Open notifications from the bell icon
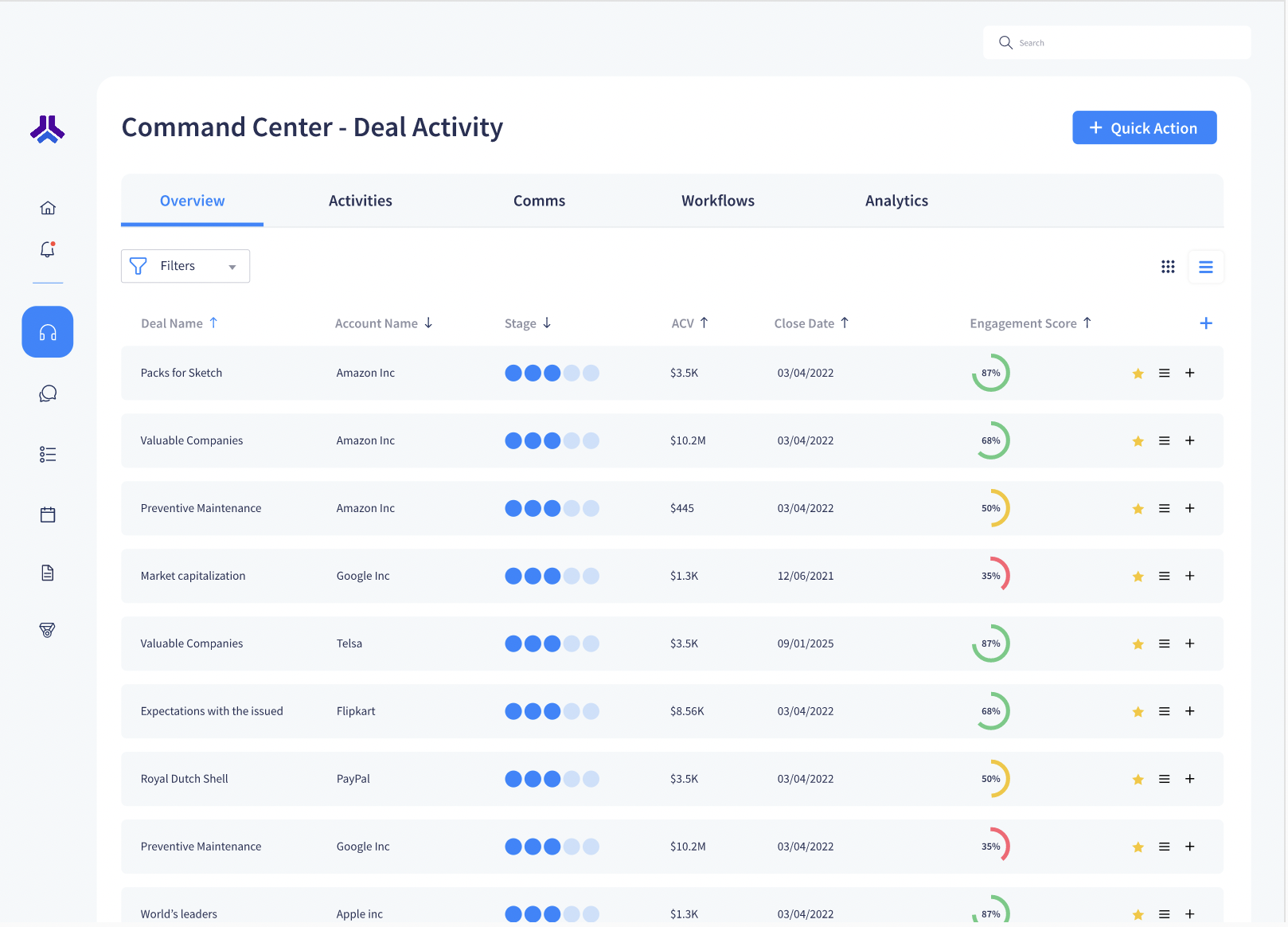The height and width of the screenshot is (927, 1288). pos(47,250)
